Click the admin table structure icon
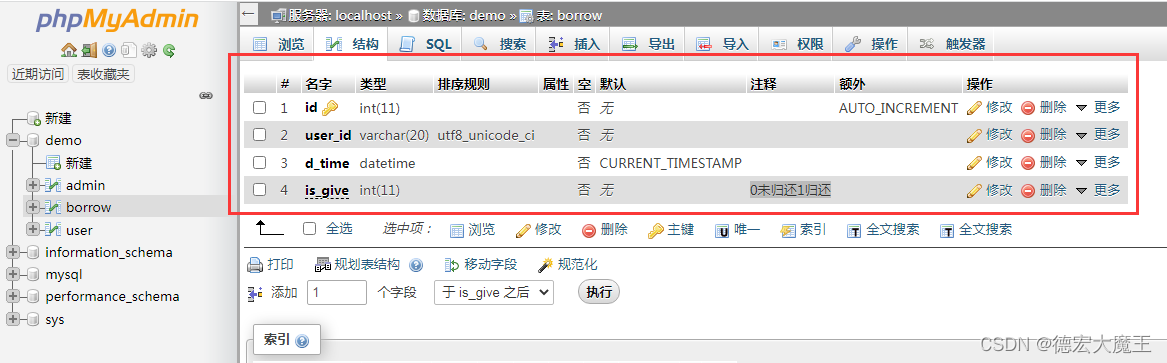This screenshot has height=363, width=1167. (x=53, y=185)
